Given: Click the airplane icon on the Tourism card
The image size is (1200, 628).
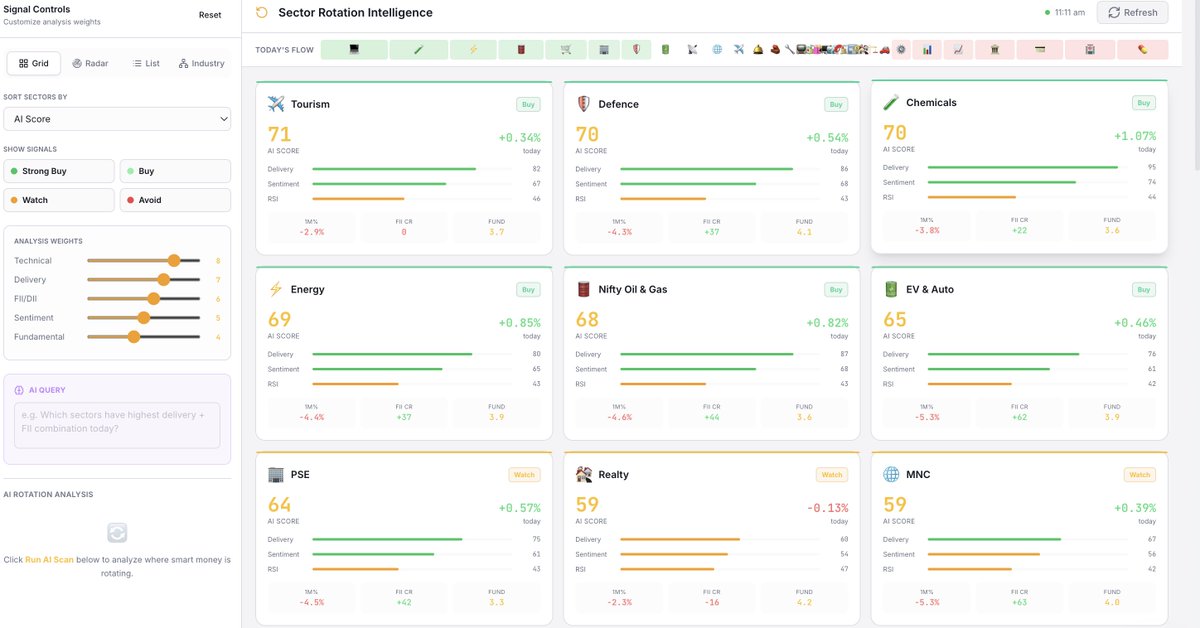Looking at the screenshot, I should [x=276, y=104].
